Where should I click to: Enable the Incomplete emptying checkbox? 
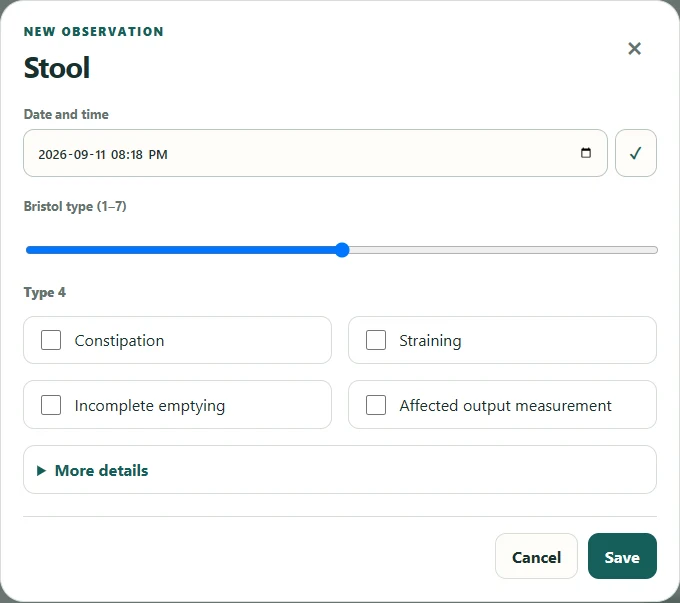[51, 405]
